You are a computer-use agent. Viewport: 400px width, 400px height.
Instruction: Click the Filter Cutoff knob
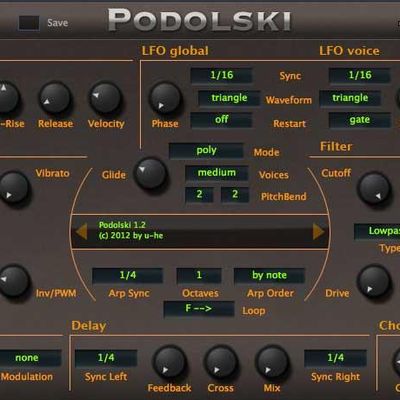click(x=374, y=188)
